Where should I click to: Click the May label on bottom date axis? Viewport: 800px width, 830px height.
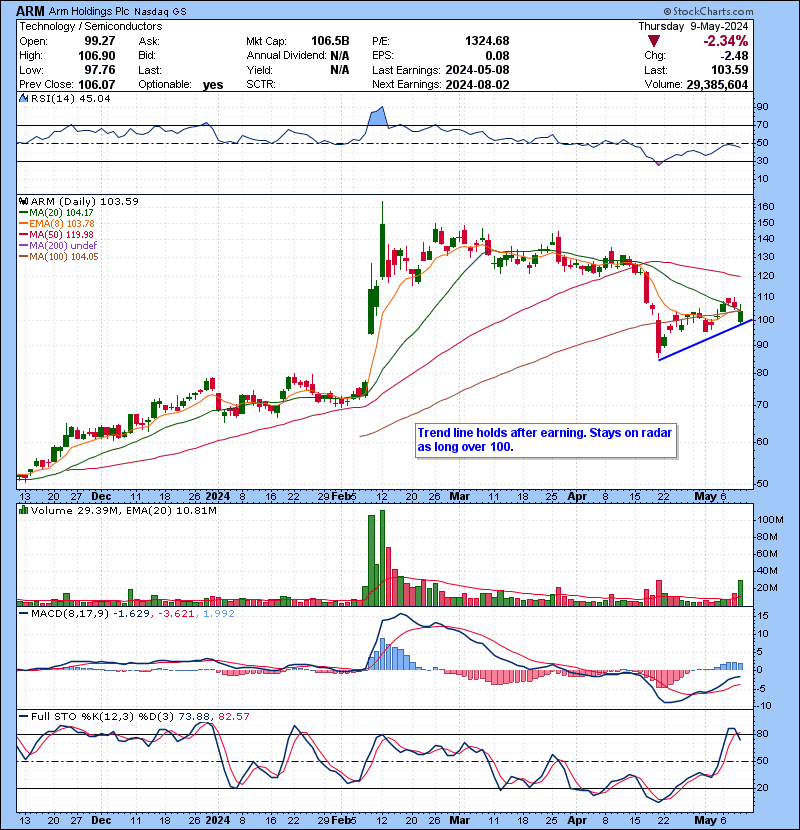pyautogui.click(x=705, y=820)
